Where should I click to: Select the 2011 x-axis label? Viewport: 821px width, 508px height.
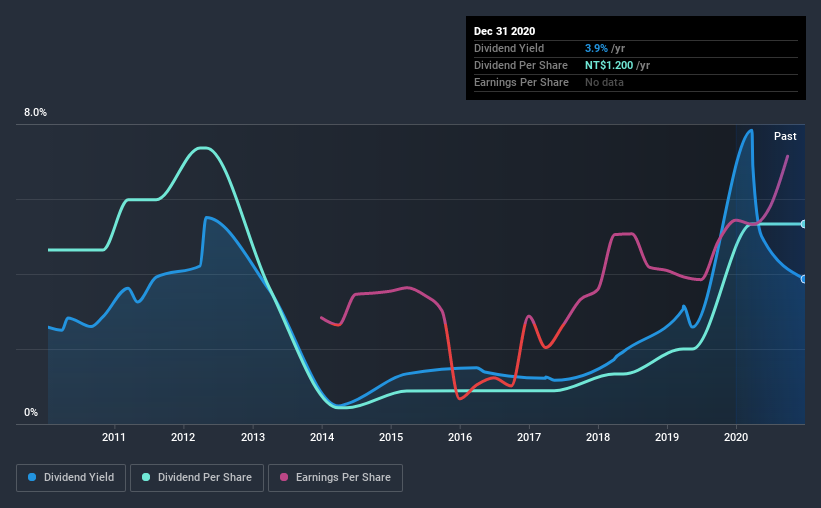click(x=114, y=437)
